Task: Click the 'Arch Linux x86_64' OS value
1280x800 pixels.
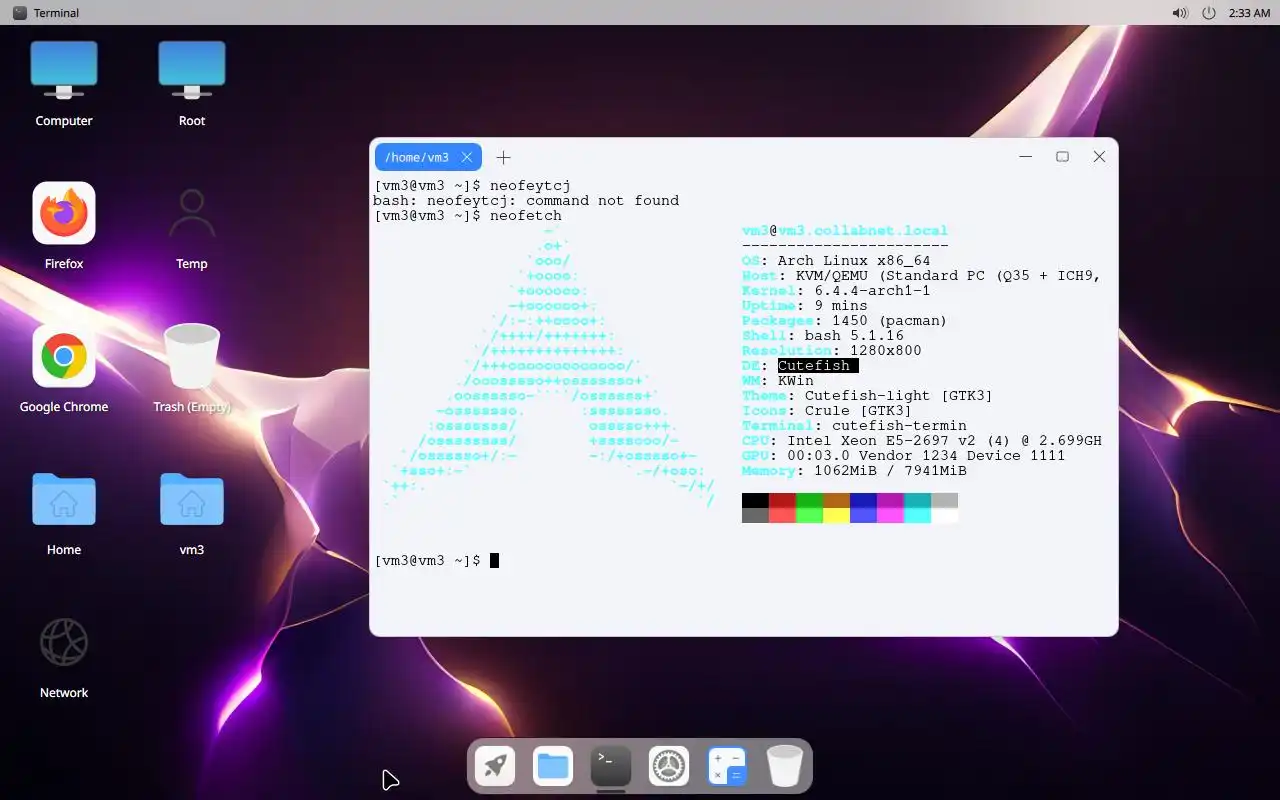Action: (x=854, y=261)
